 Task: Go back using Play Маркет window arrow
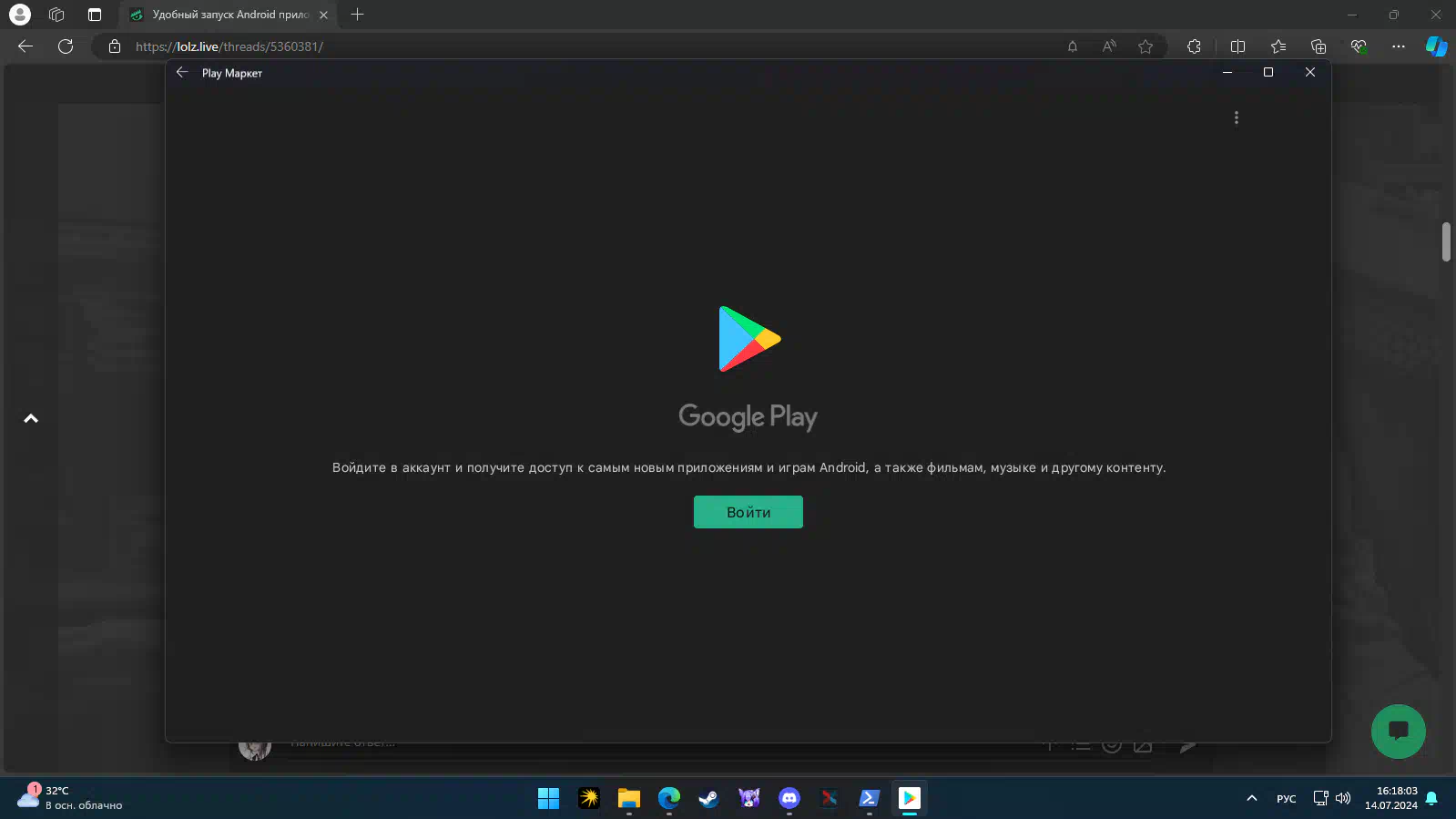182,72
